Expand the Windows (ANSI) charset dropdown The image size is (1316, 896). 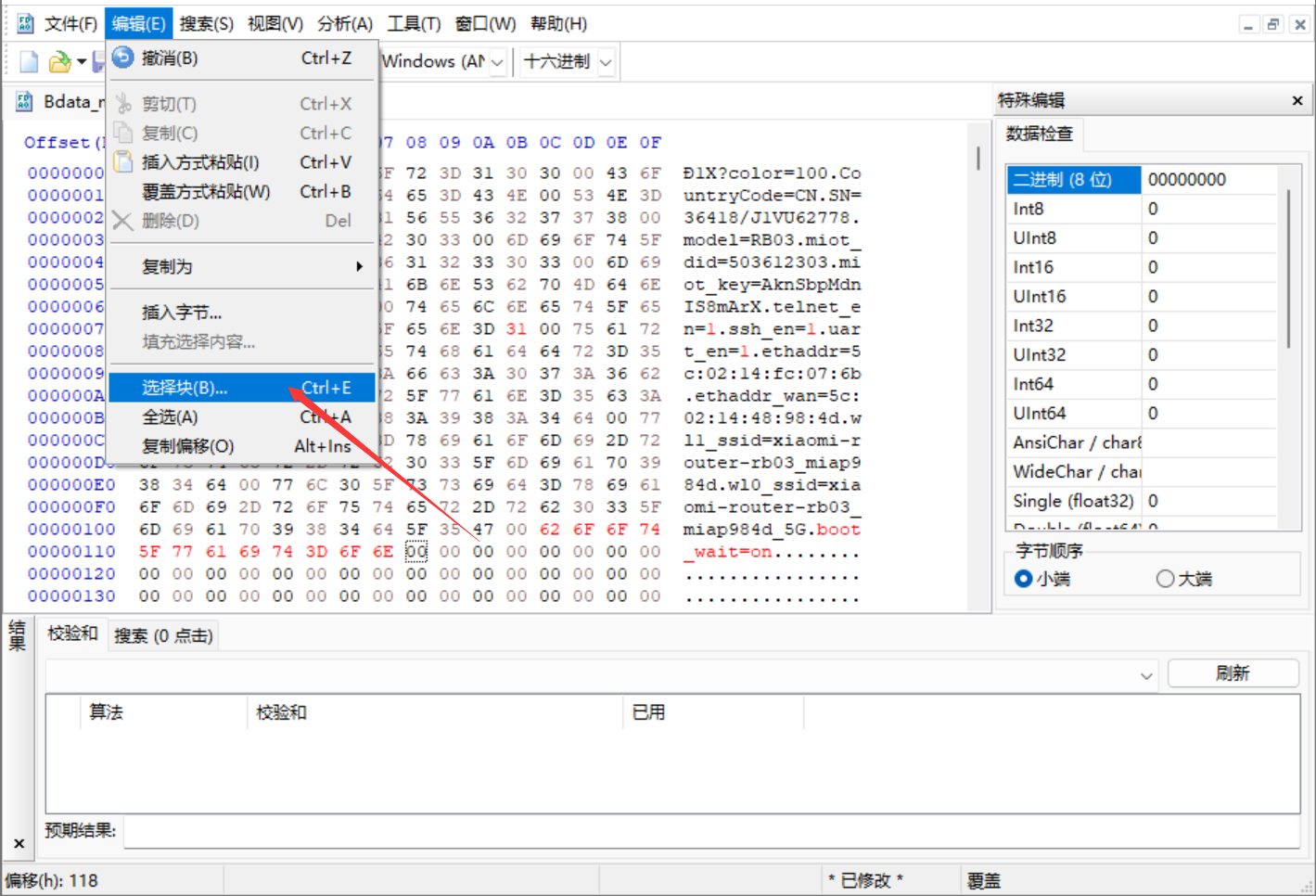(x=497, y=62)
